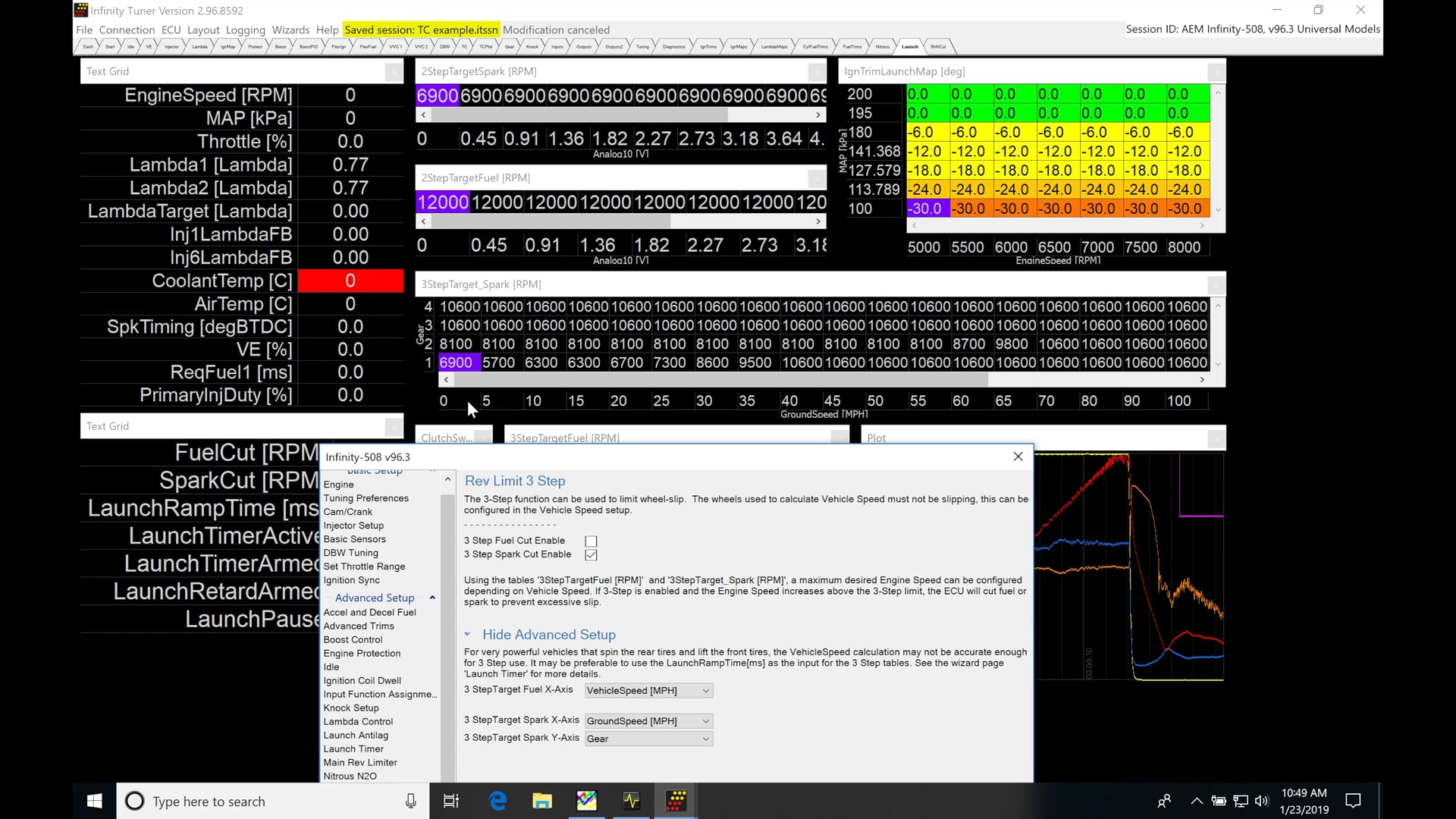Open the Infinity Tuner taskbar icon
1456x819 pixels.
pyautogui.click(x=676, y=801)
